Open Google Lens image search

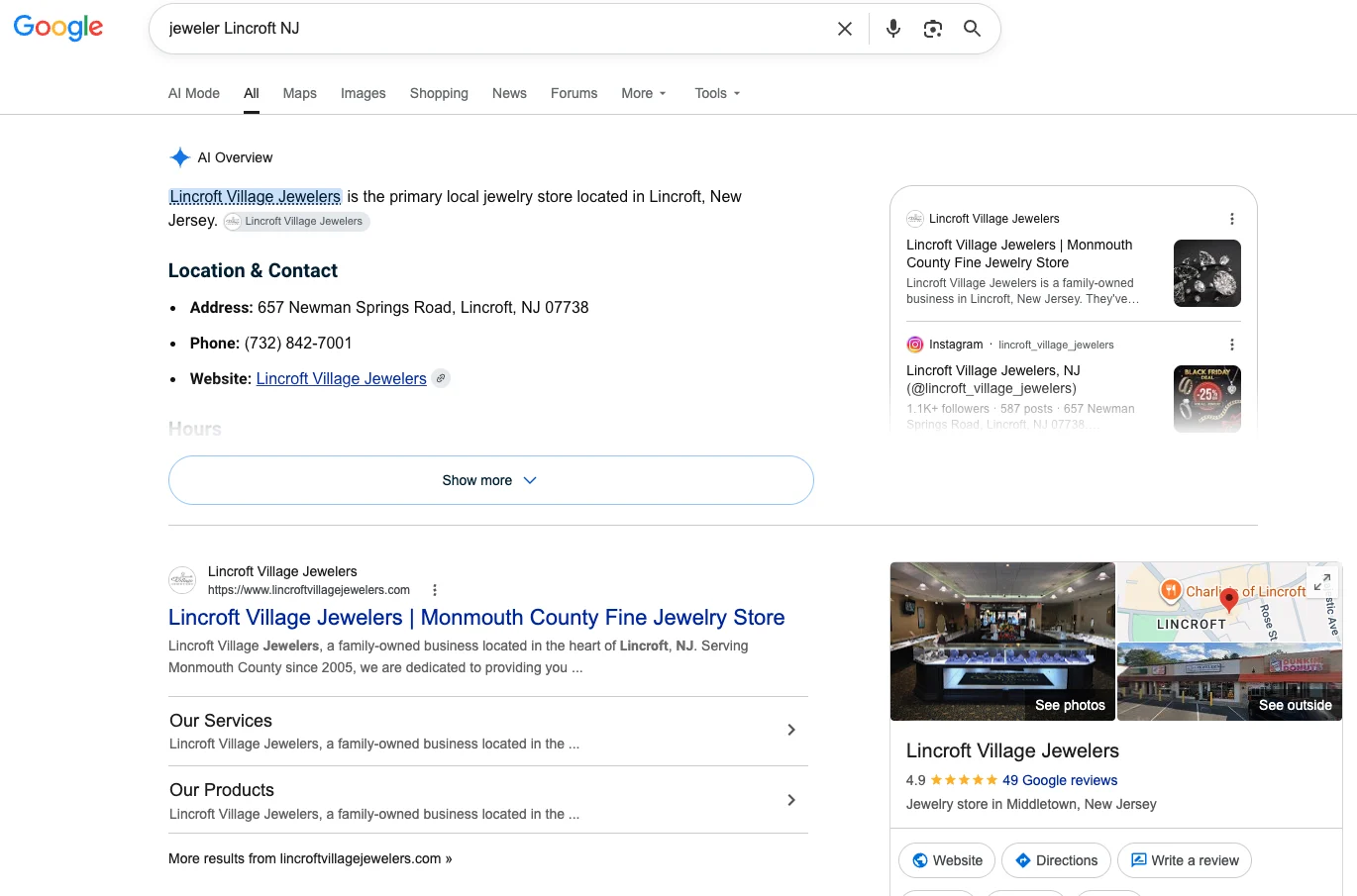[x=933, y=29]
